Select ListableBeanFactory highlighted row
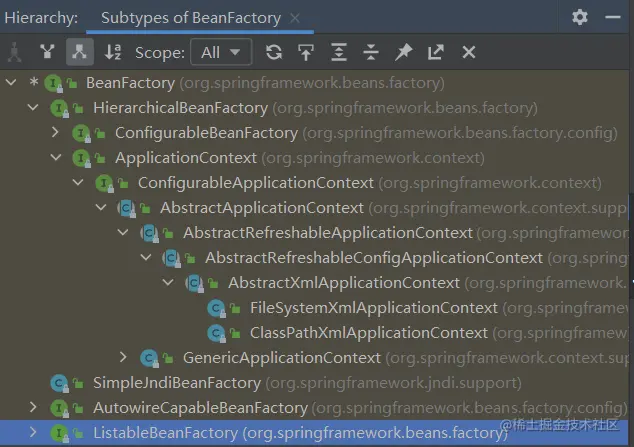634x447 pixels. click(314, 433)
